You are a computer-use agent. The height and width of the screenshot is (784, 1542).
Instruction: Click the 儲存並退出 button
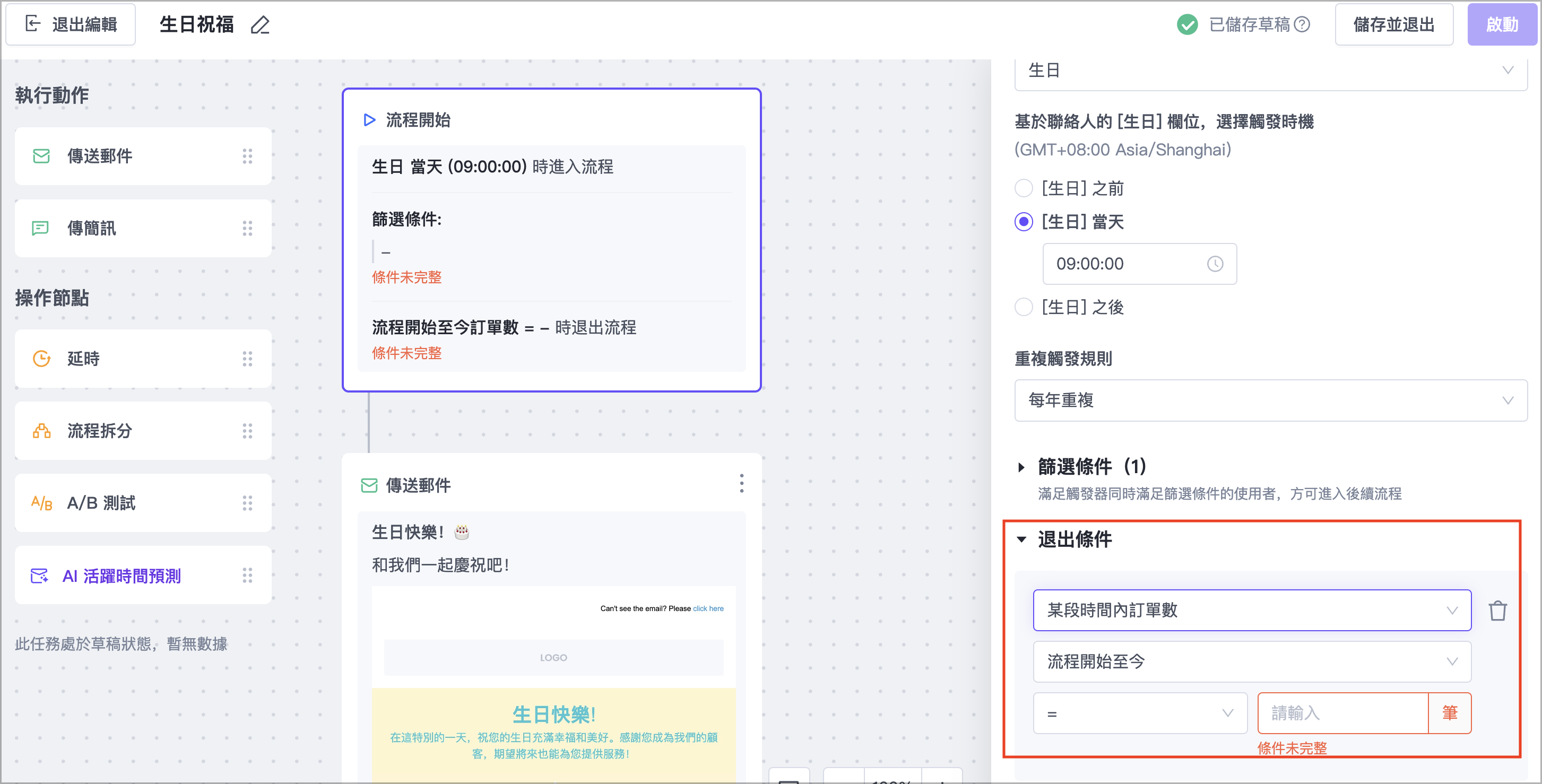(x=1393, y=24)
